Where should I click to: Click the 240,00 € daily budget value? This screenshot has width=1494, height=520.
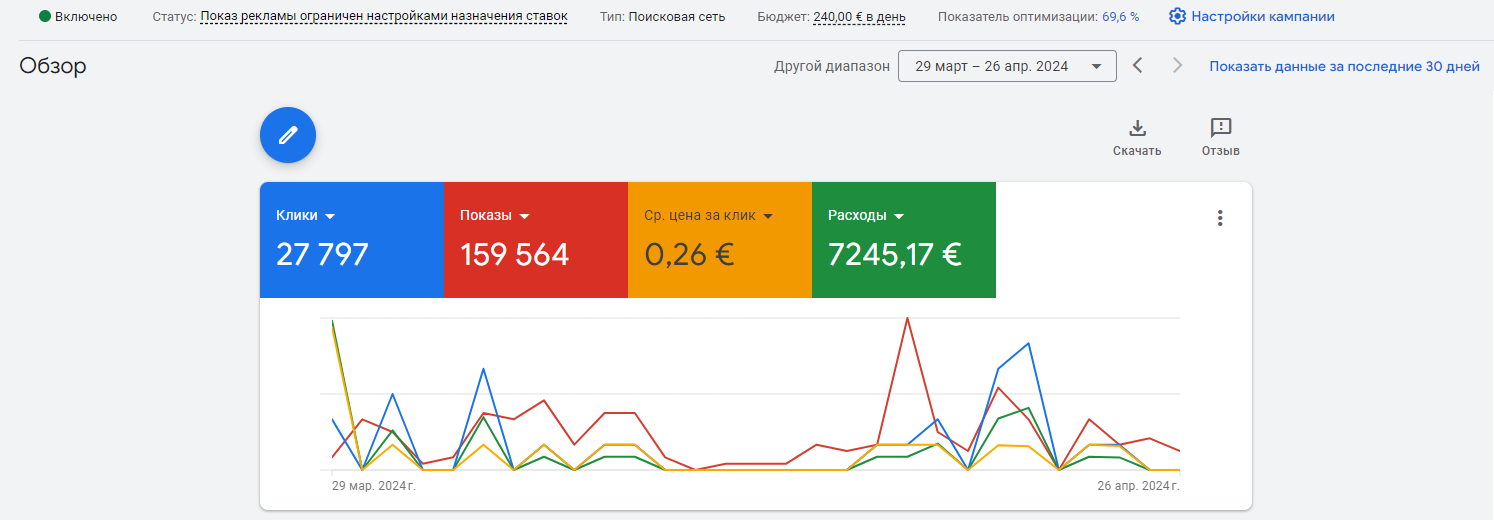point(860,17)
